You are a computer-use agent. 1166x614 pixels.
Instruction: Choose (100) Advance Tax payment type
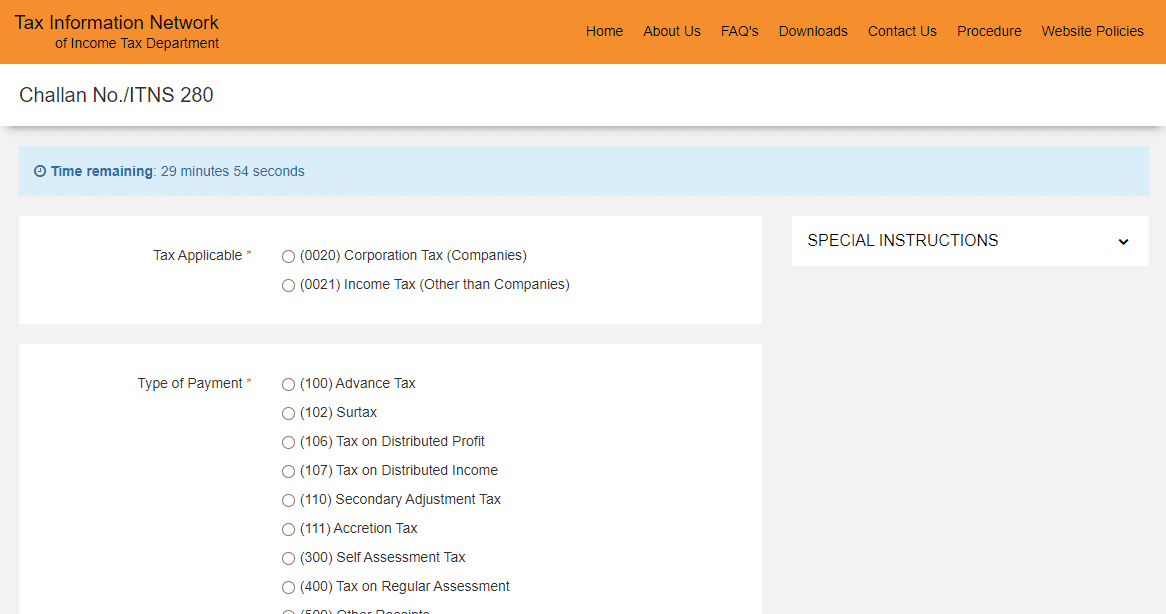coord(289,384)
